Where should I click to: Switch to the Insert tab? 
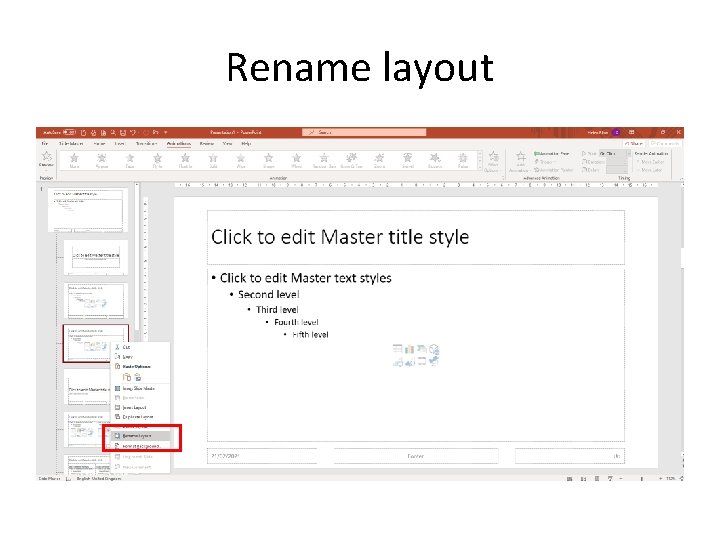point(120,144)
